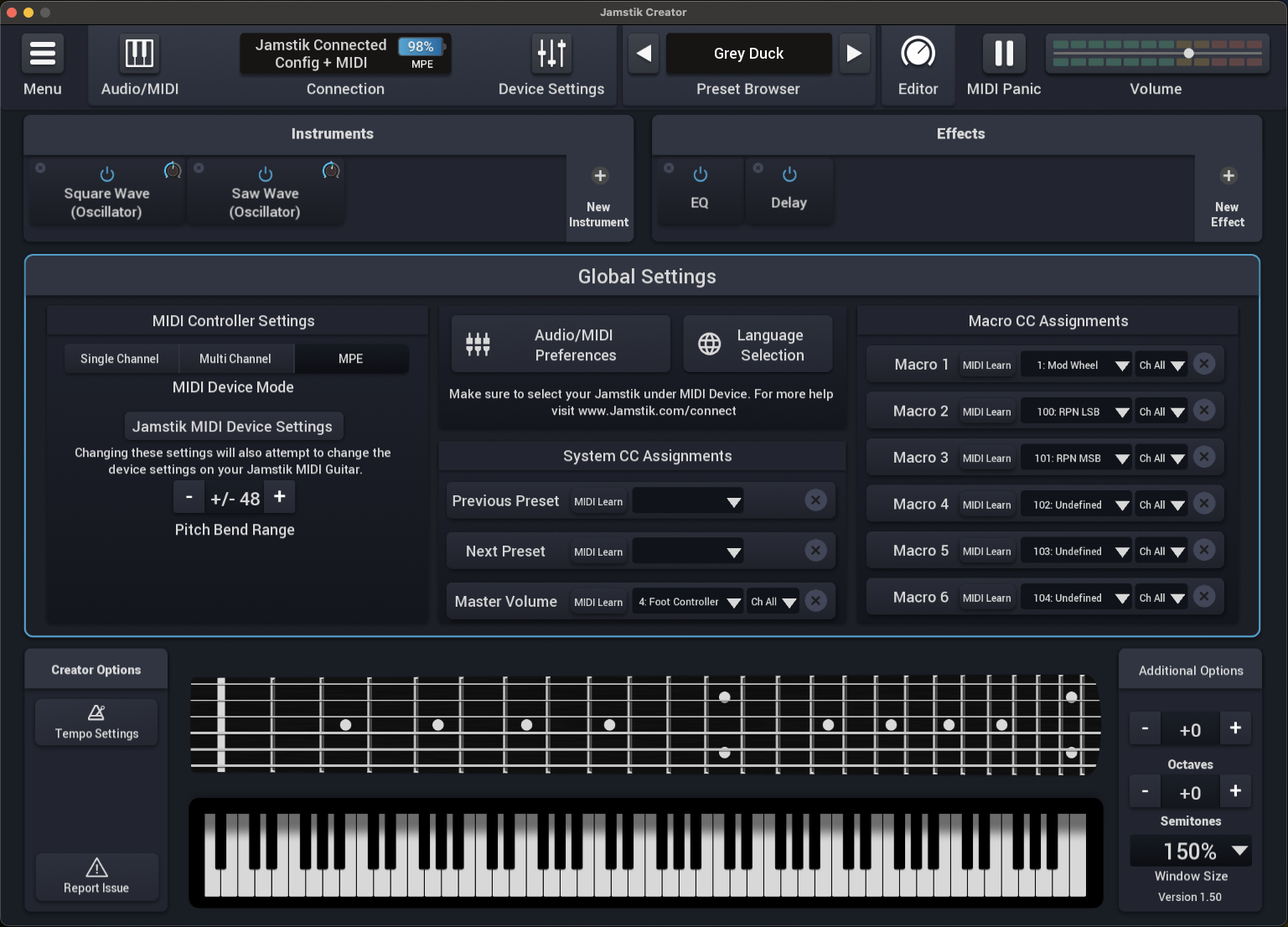
Task: Open Grey Duck preset browser
Action: pyautogui.click(x=748, y=54)
